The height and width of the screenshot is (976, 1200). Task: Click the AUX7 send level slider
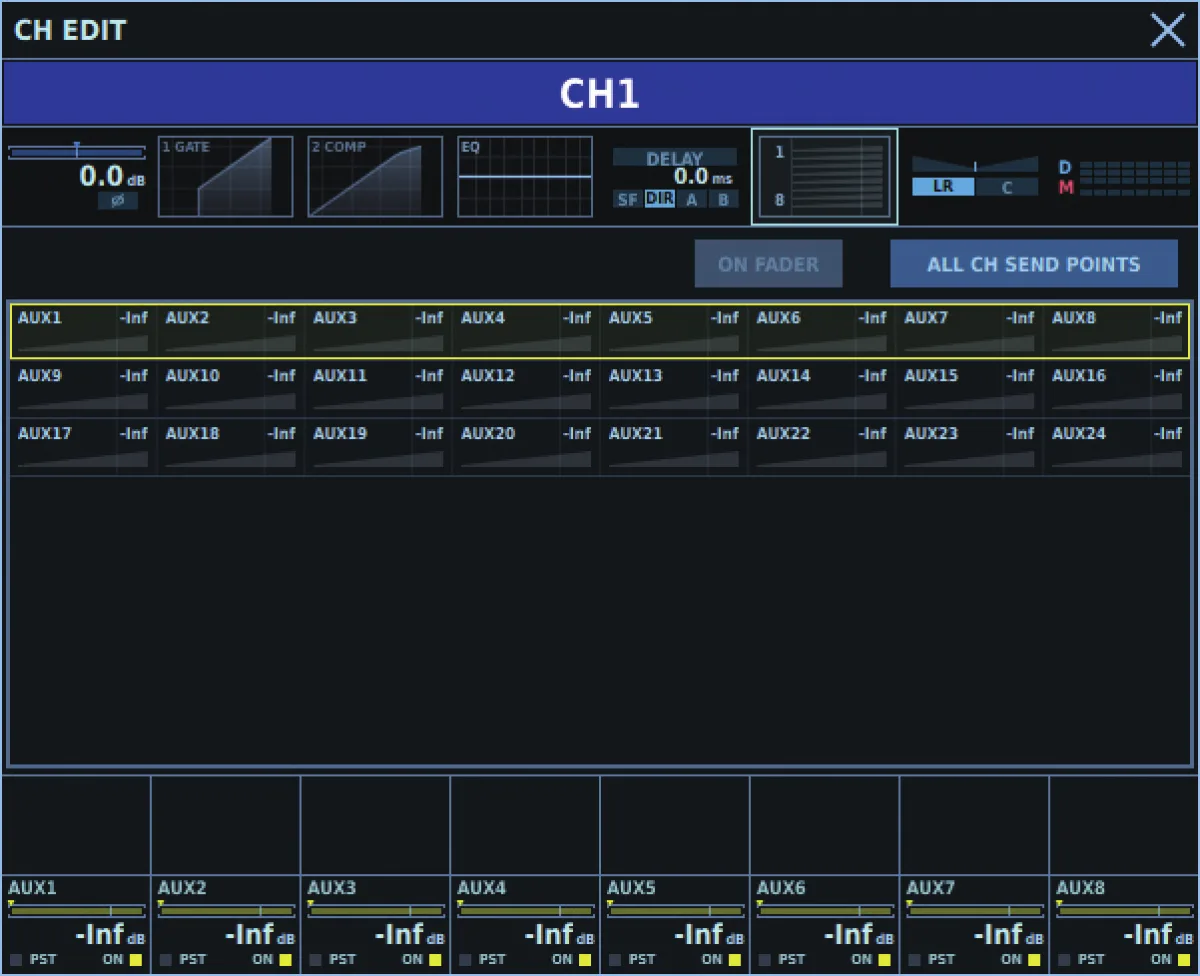click(975, 911)
